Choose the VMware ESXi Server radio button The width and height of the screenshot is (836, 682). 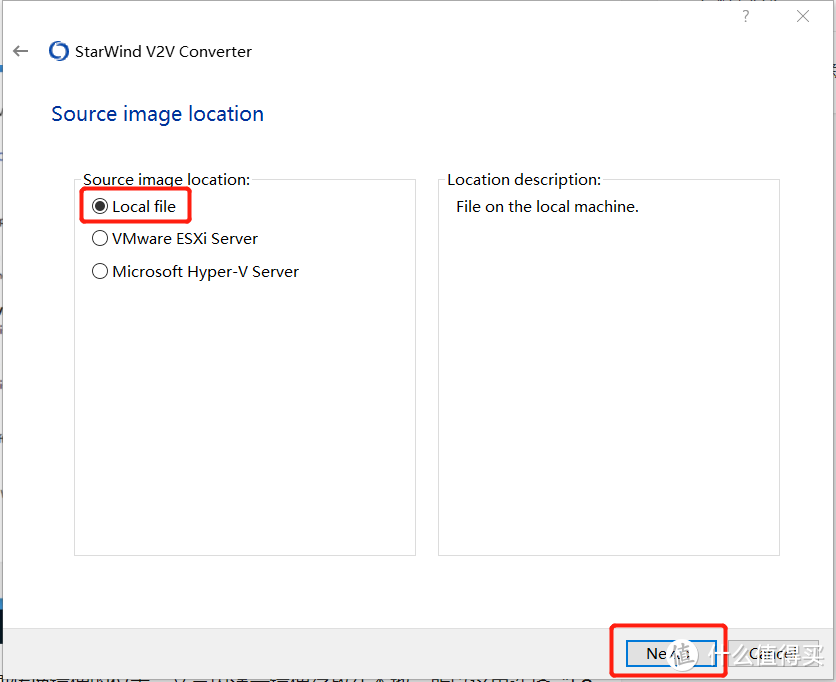coord(100,238)
